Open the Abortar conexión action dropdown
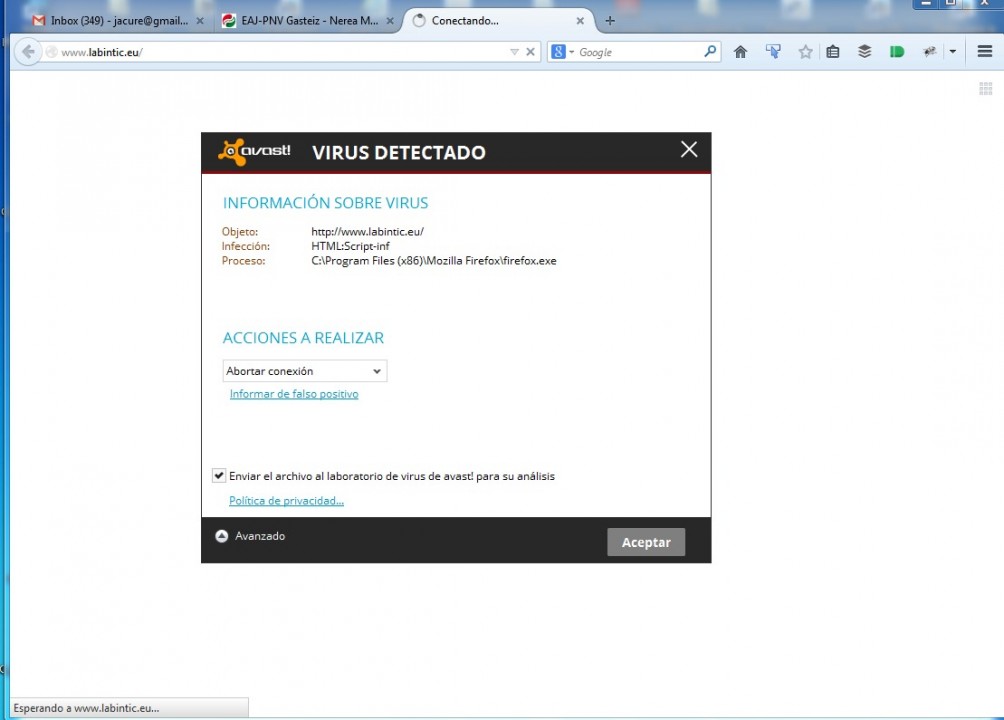This screenshot has width=1004, height=720. pos(304,371)
